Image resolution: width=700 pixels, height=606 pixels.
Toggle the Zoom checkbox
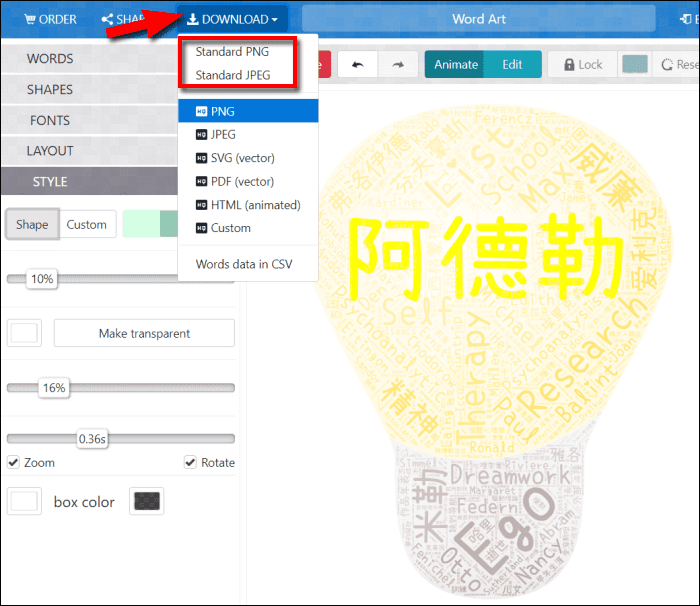(x=13, y=463)
